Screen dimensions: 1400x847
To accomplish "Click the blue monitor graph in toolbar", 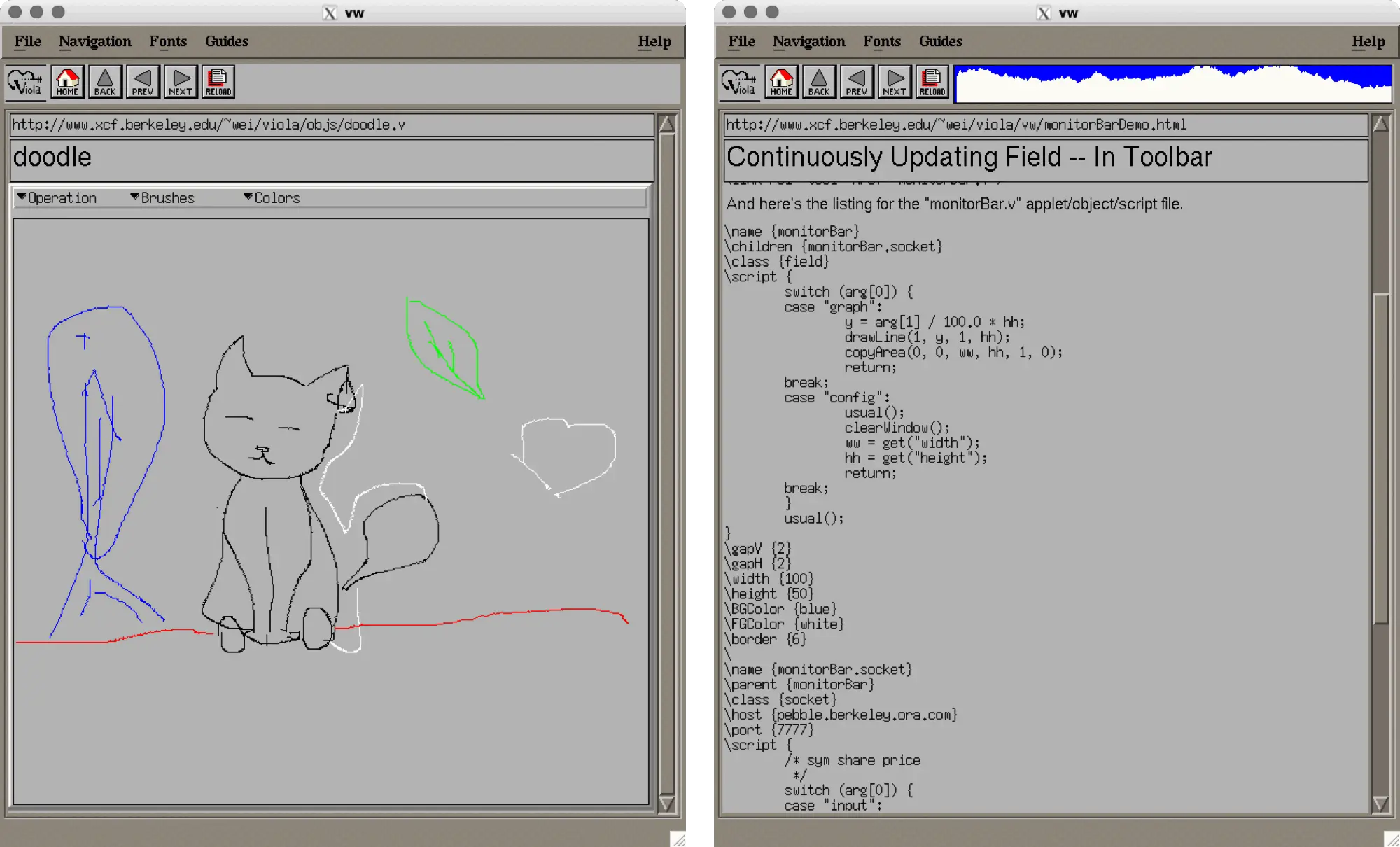I will click(1173, 84).
